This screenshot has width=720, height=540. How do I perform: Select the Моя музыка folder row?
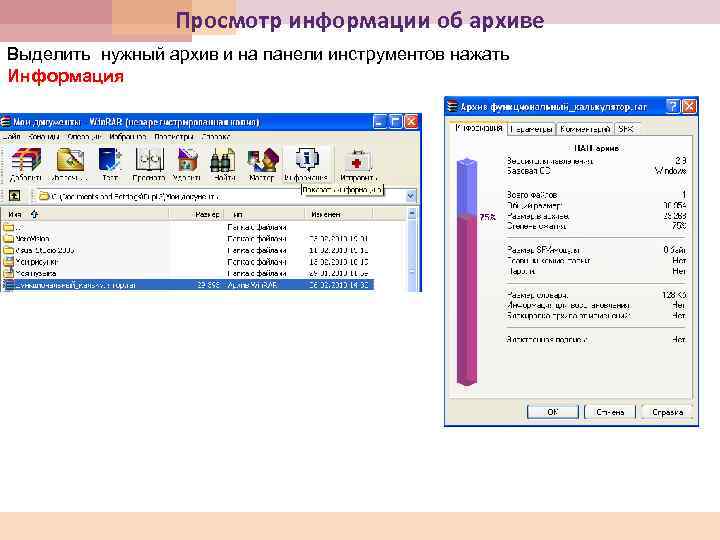(x=187, y=273)
